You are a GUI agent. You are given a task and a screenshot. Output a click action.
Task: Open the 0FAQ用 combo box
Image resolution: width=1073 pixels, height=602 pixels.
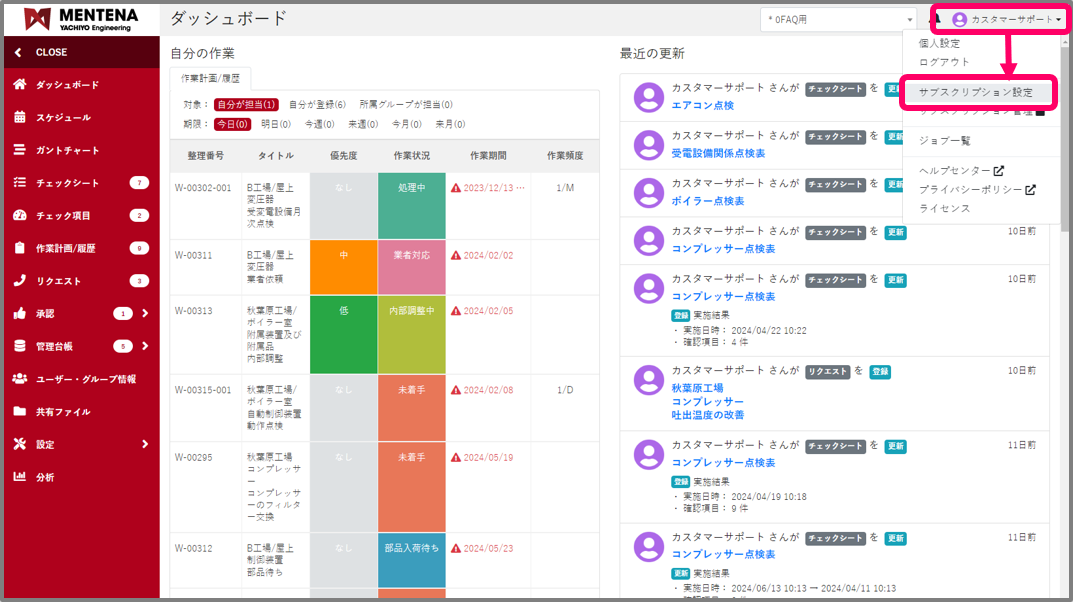[839, 19]
